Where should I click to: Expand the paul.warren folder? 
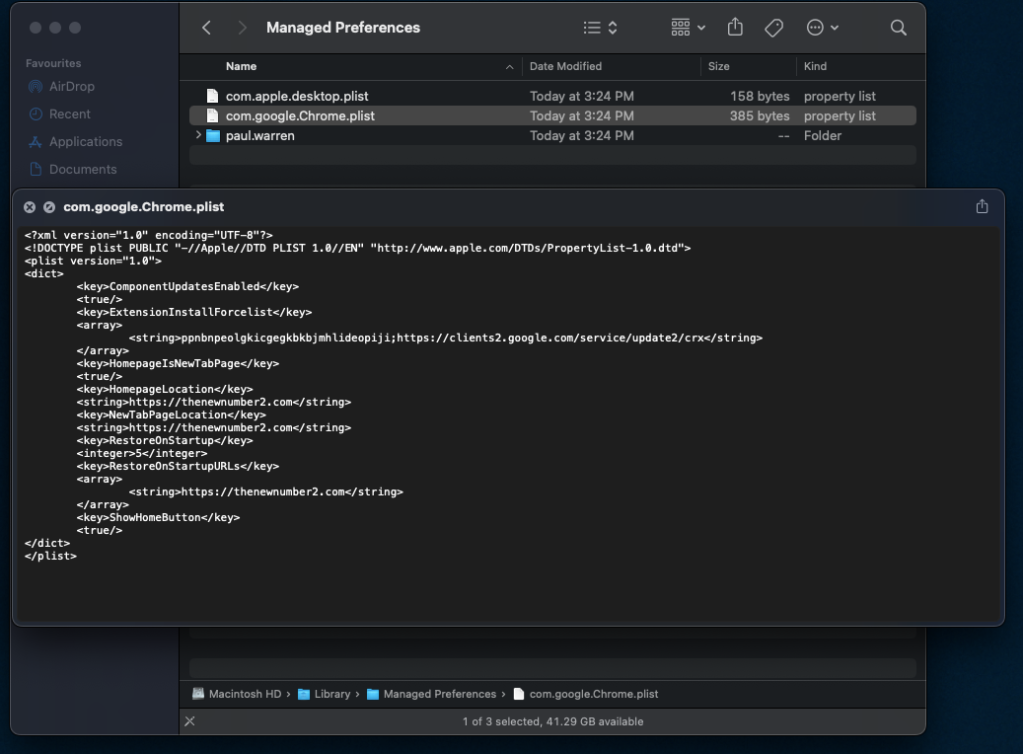tap(198, 135)
